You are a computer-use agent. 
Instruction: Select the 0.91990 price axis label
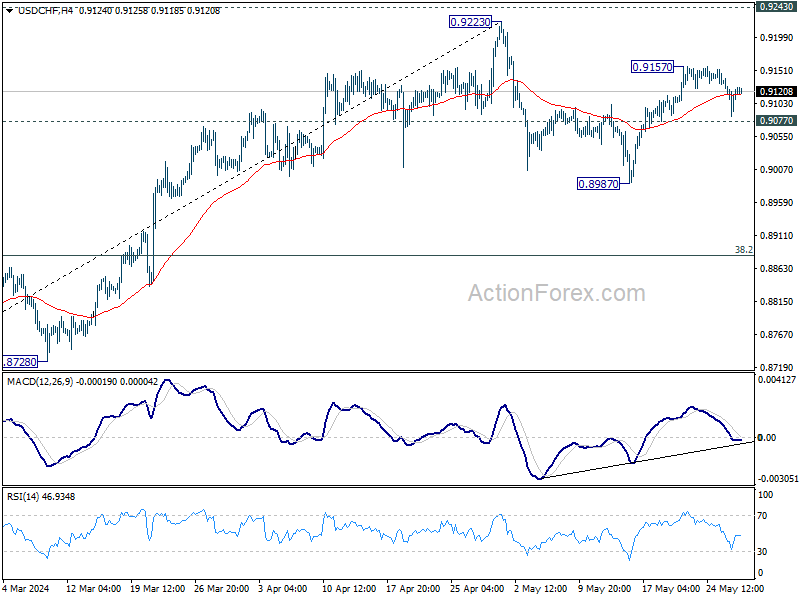(x=777, y=38)
